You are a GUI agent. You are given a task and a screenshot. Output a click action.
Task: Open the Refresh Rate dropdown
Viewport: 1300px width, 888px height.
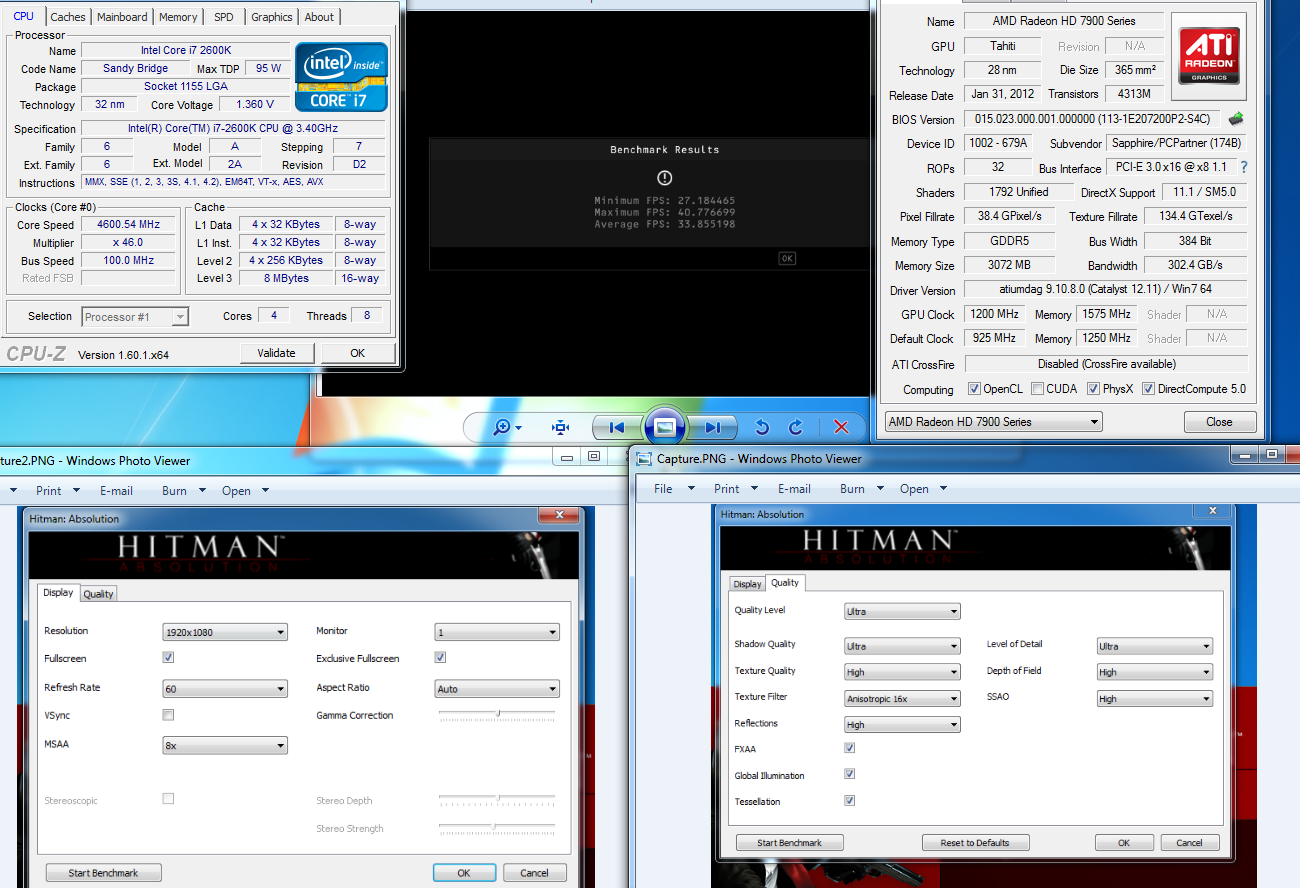pos(225,689)
